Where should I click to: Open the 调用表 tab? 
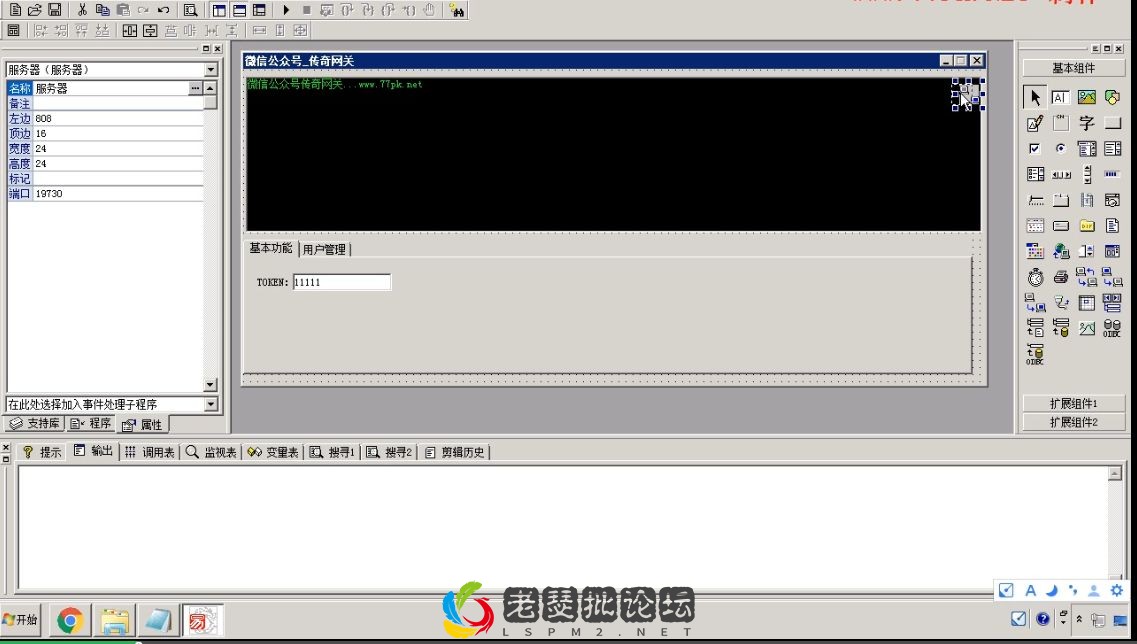pos(149,452)
